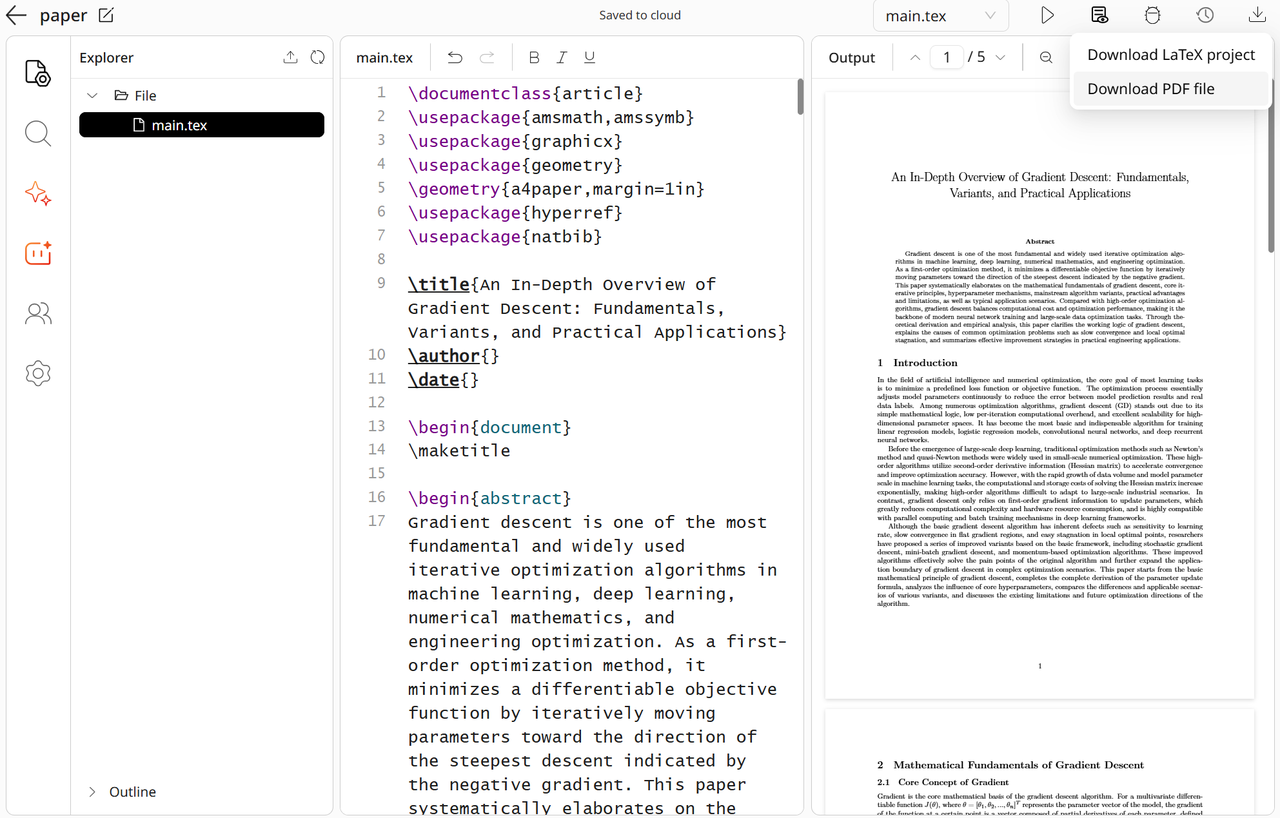Open version history clock icon
1280x818 pixels.
coord(1205,15)
